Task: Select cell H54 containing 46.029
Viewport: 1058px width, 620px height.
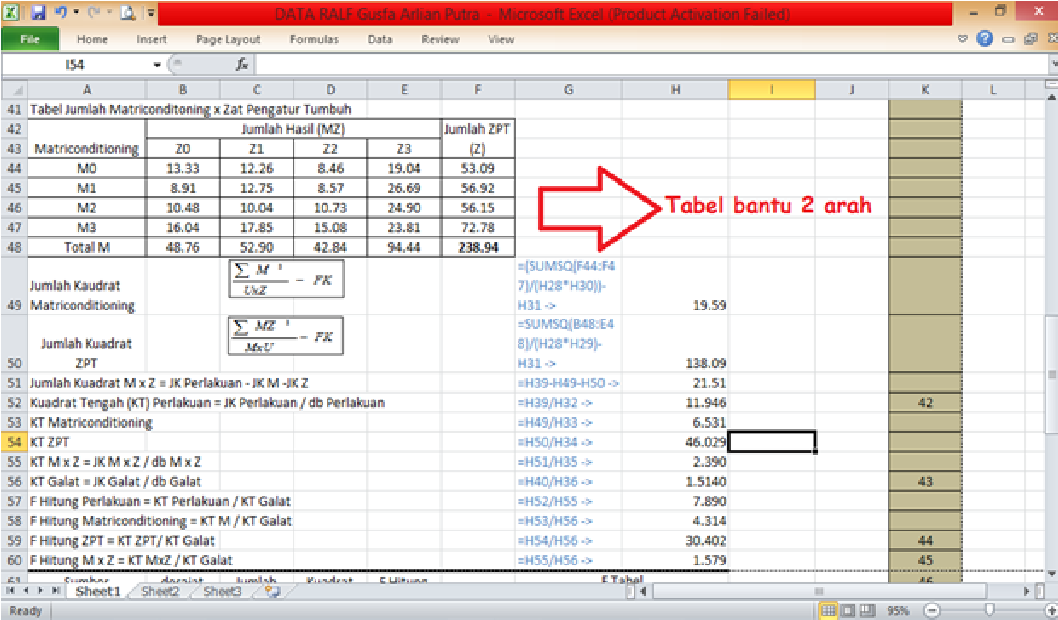Action: pos(676,441)
